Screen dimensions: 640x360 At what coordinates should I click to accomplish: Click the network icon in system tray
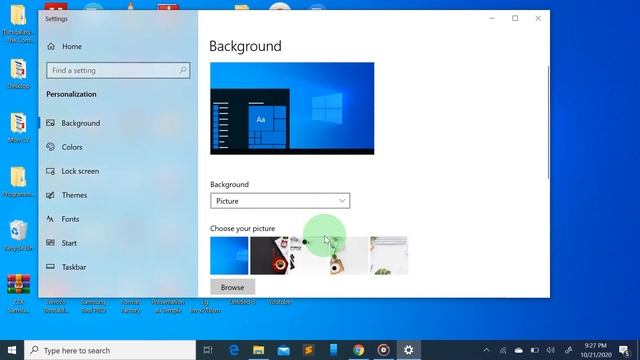tap(503, 350)
